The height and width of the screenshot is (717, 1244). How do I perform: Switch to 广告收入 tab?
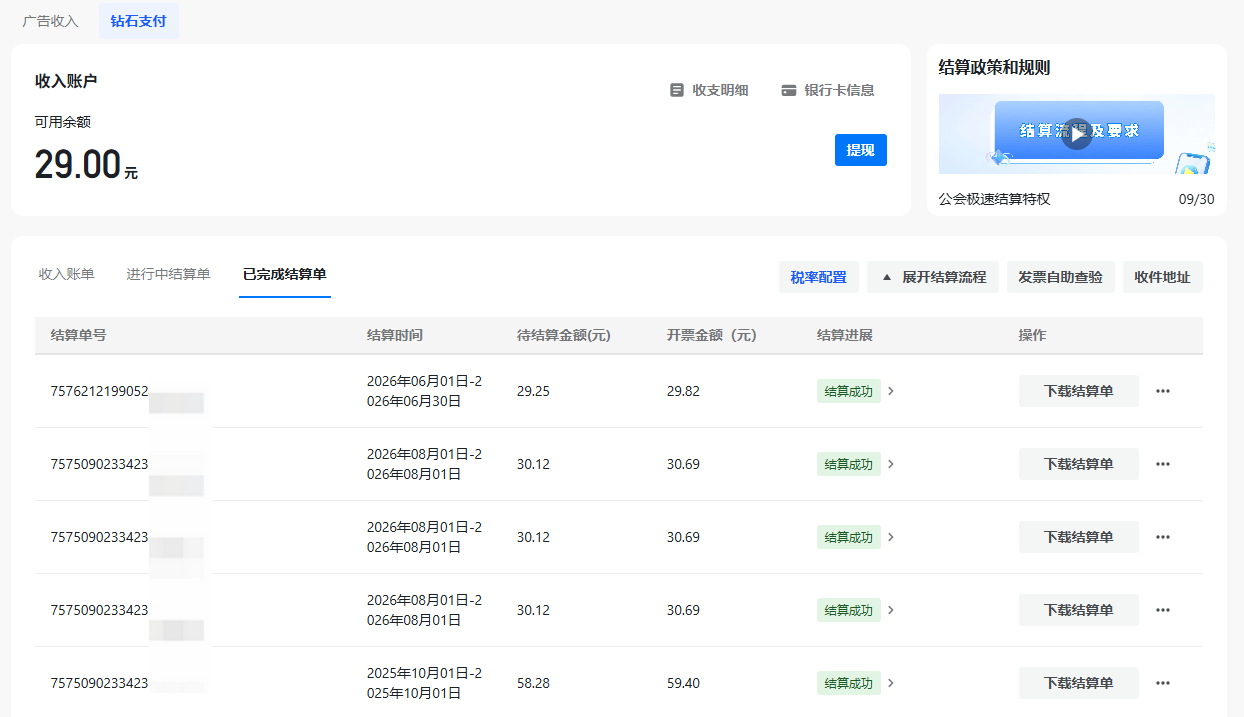pos(50,21)
